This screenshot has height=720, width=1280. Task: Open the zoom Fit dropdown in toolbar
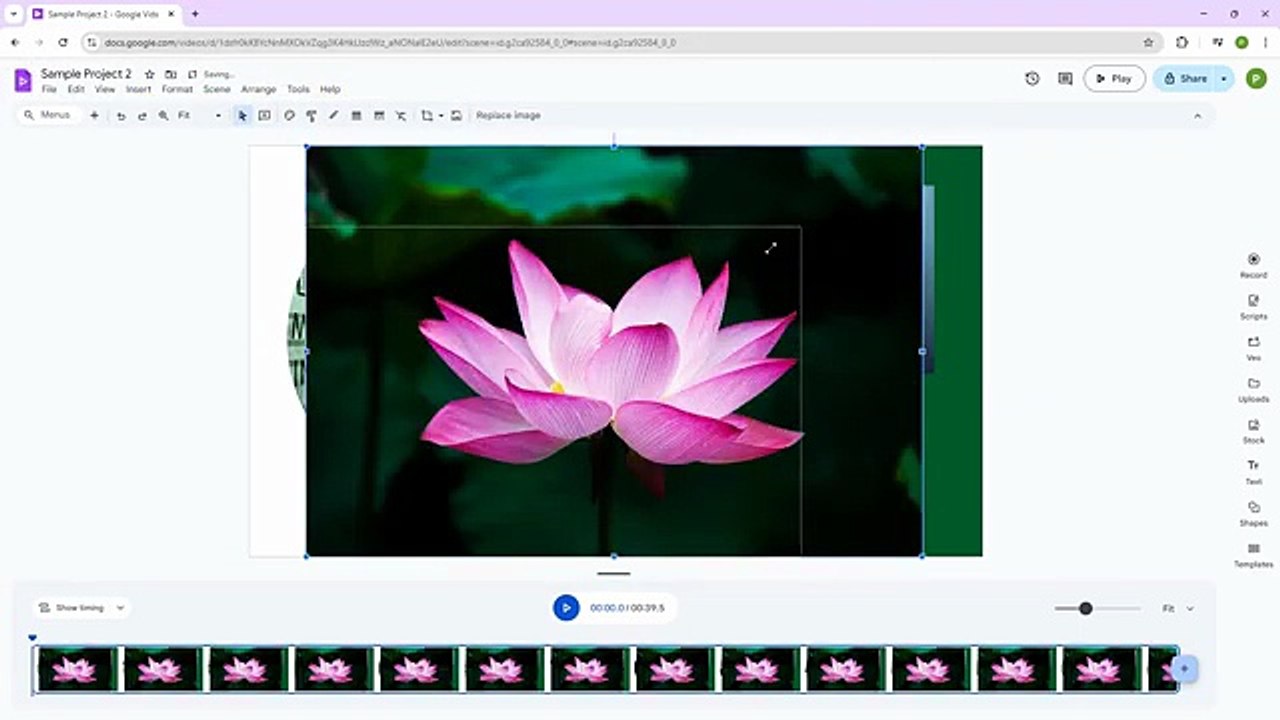tap(199, 116)
